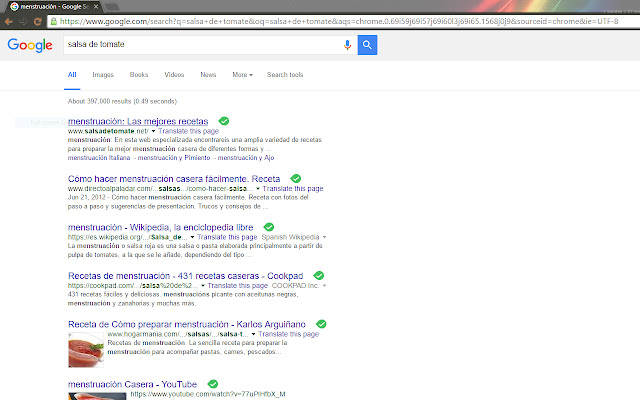Screen dimensions: 640x400
Task: Click the YouTube video thumbnail
Action: coord(97,396)
